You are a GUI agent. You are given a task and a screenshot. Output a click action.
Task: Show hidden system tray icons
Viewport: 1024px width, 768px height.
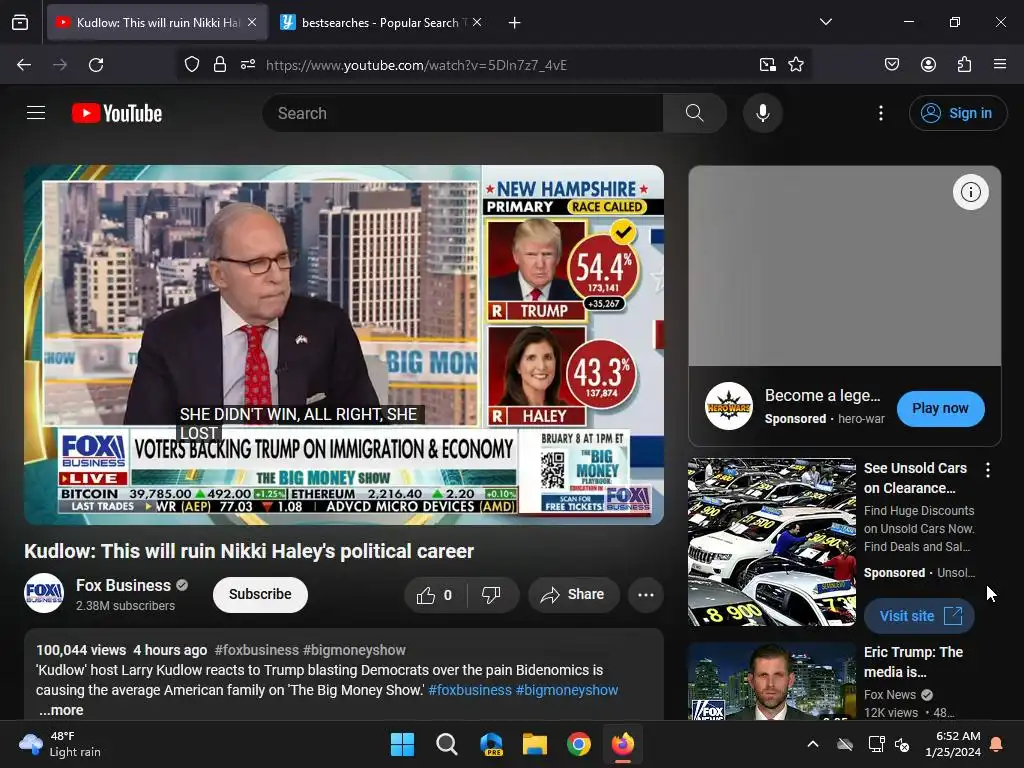813,744
